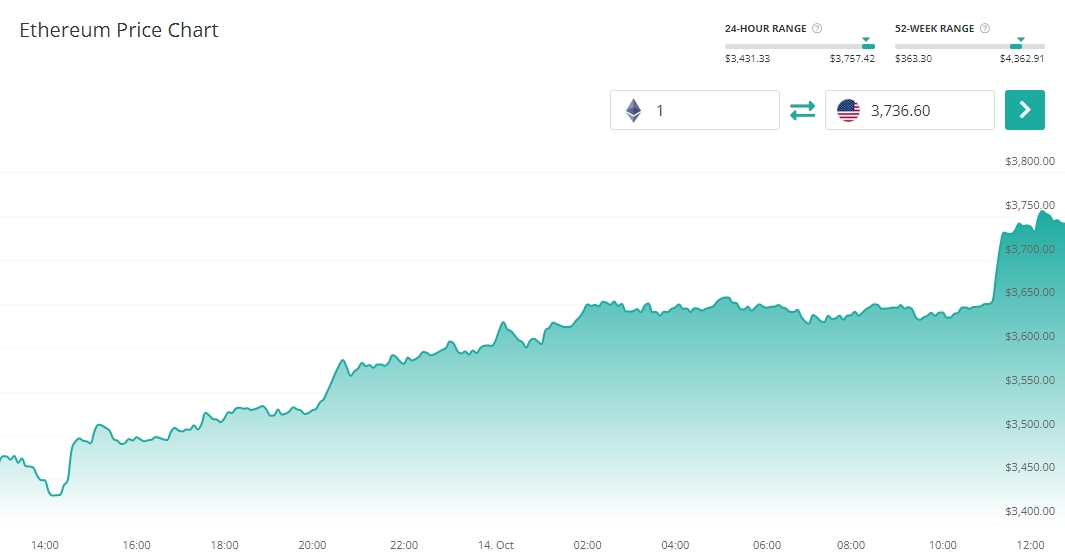
Task: Click the 24-hour range slider bar
Action: pos(799,46)
